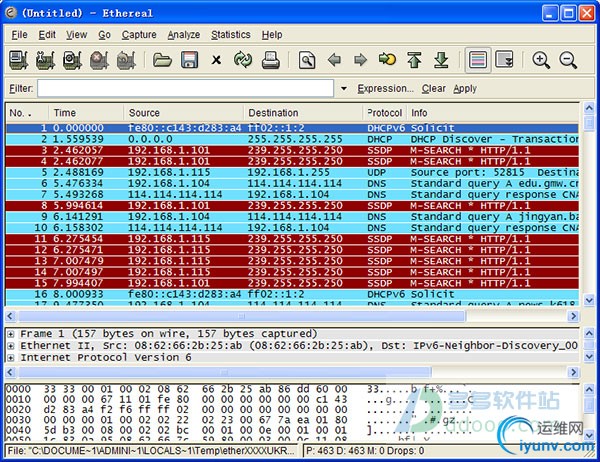Sort by the Protocol column header
The height and width of the screenshot is (462, 600).
(x=385, y=113)
